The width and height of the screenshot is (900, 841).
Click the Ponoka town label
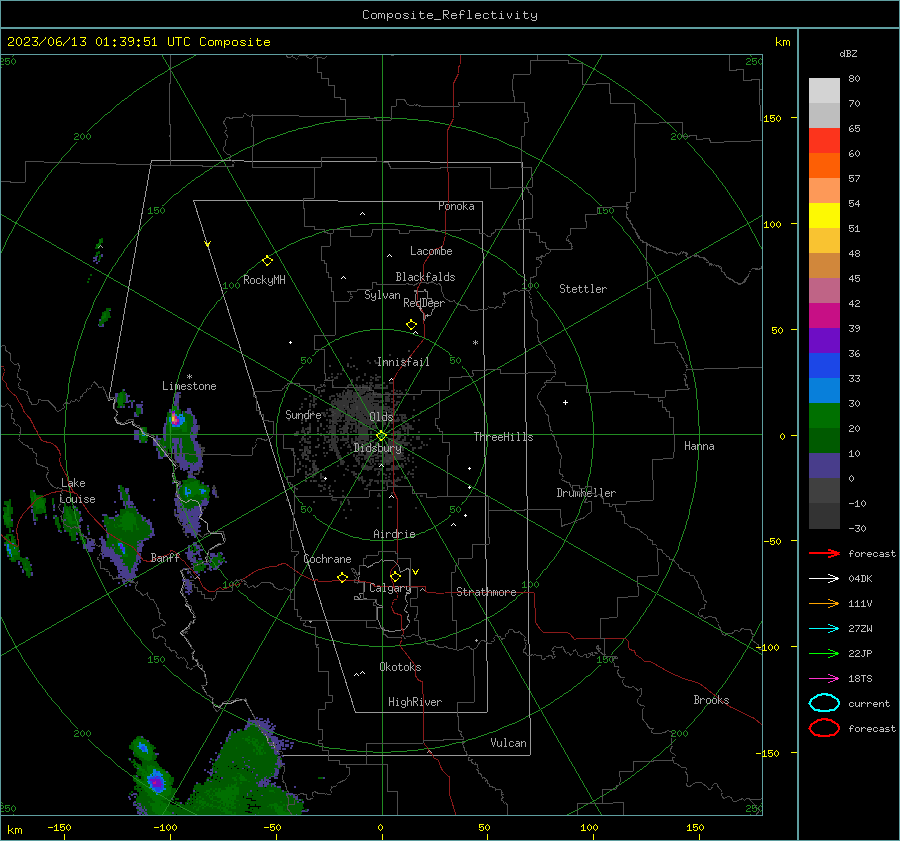(456, 206)
